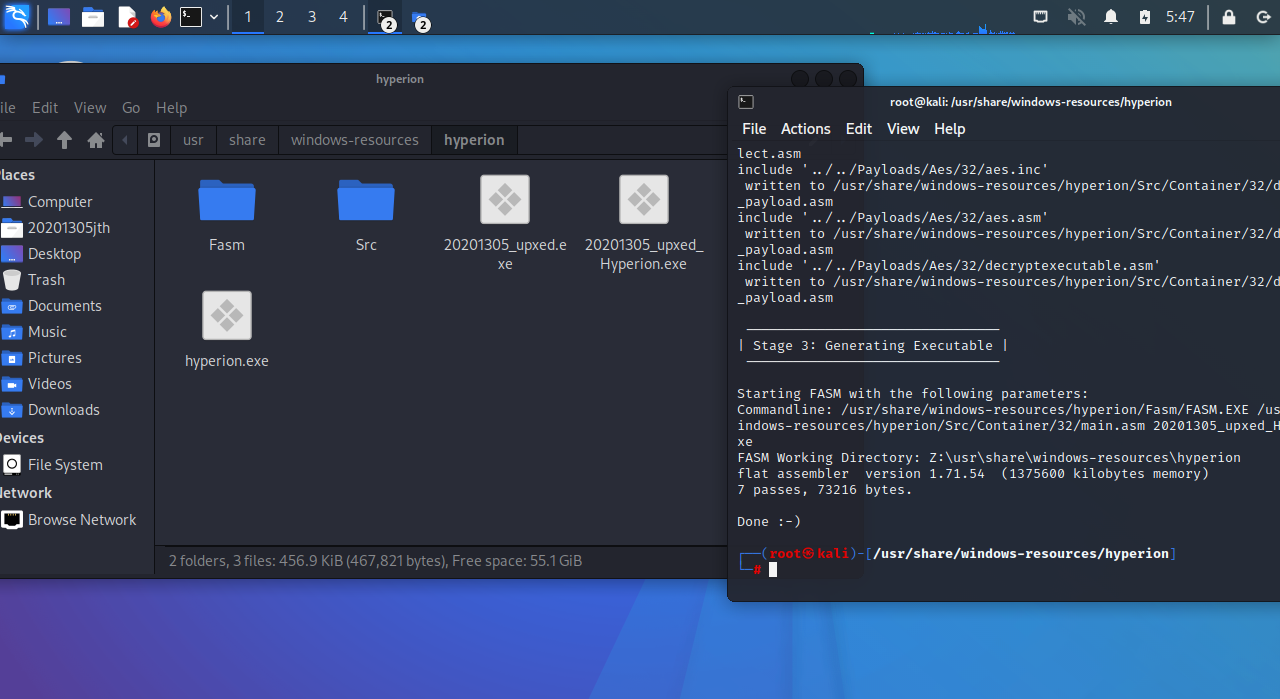Click 'Done :-)' line in terminal
Image resolution: width=1280 pixels, height=699 pixels.
(769, 522)
